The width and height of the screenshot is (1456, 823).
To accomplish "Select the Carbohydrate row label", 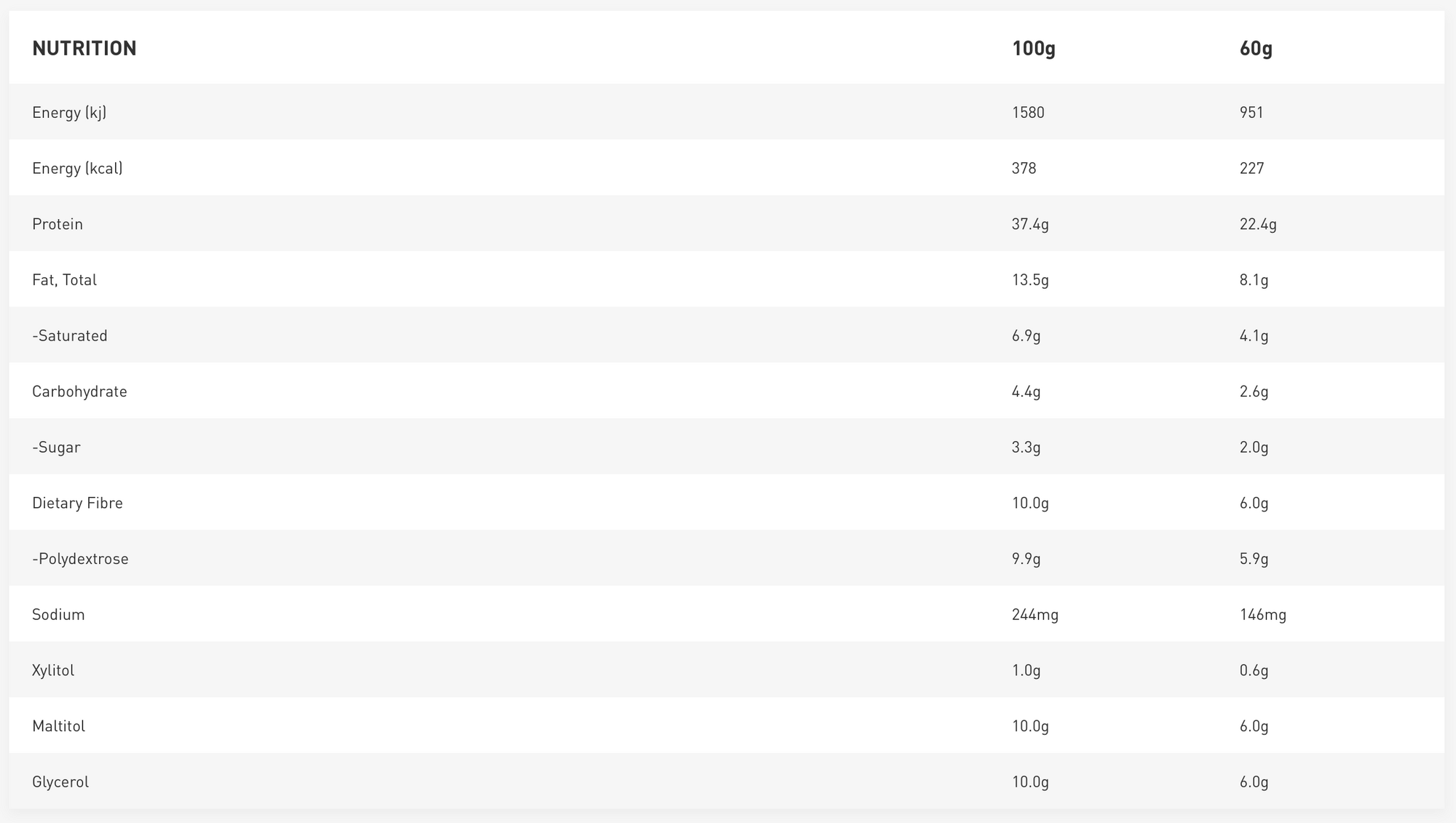I will tap(79, 391).
